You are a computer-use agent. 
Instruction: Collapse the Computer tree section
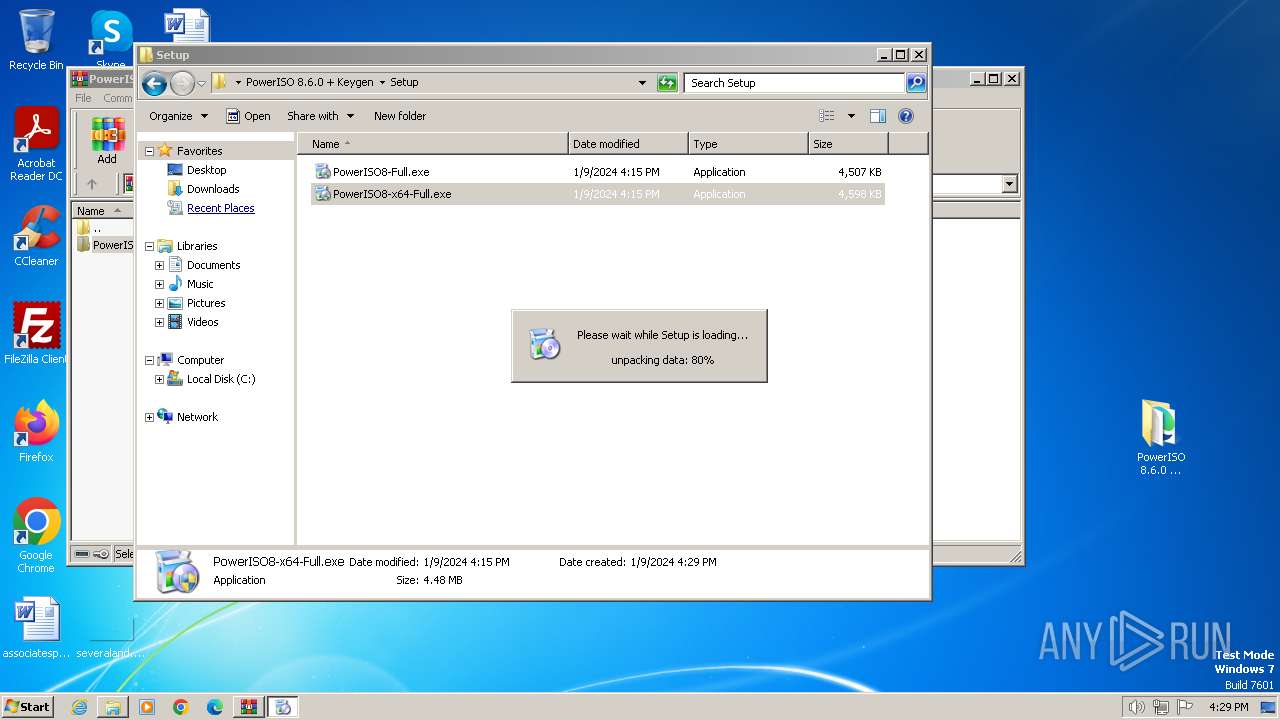point(150,360)
